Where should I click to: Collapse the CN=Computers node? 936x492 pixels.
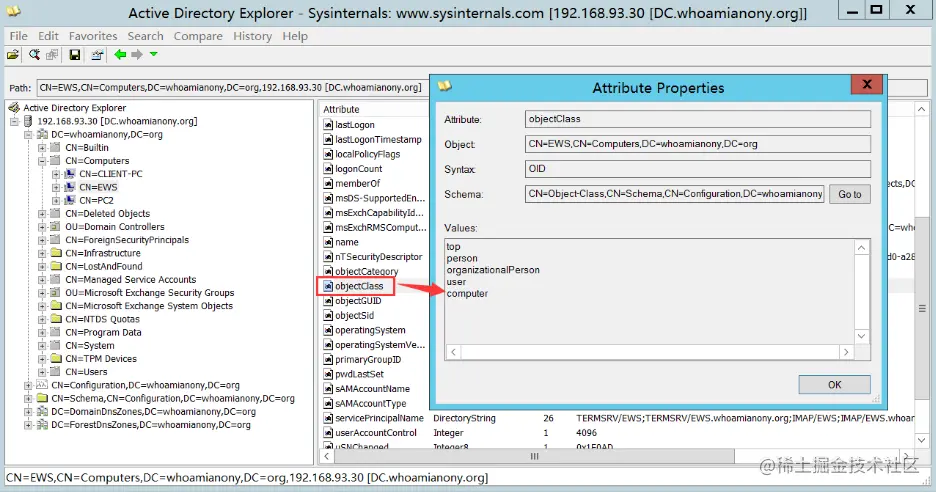click(42, 161)
